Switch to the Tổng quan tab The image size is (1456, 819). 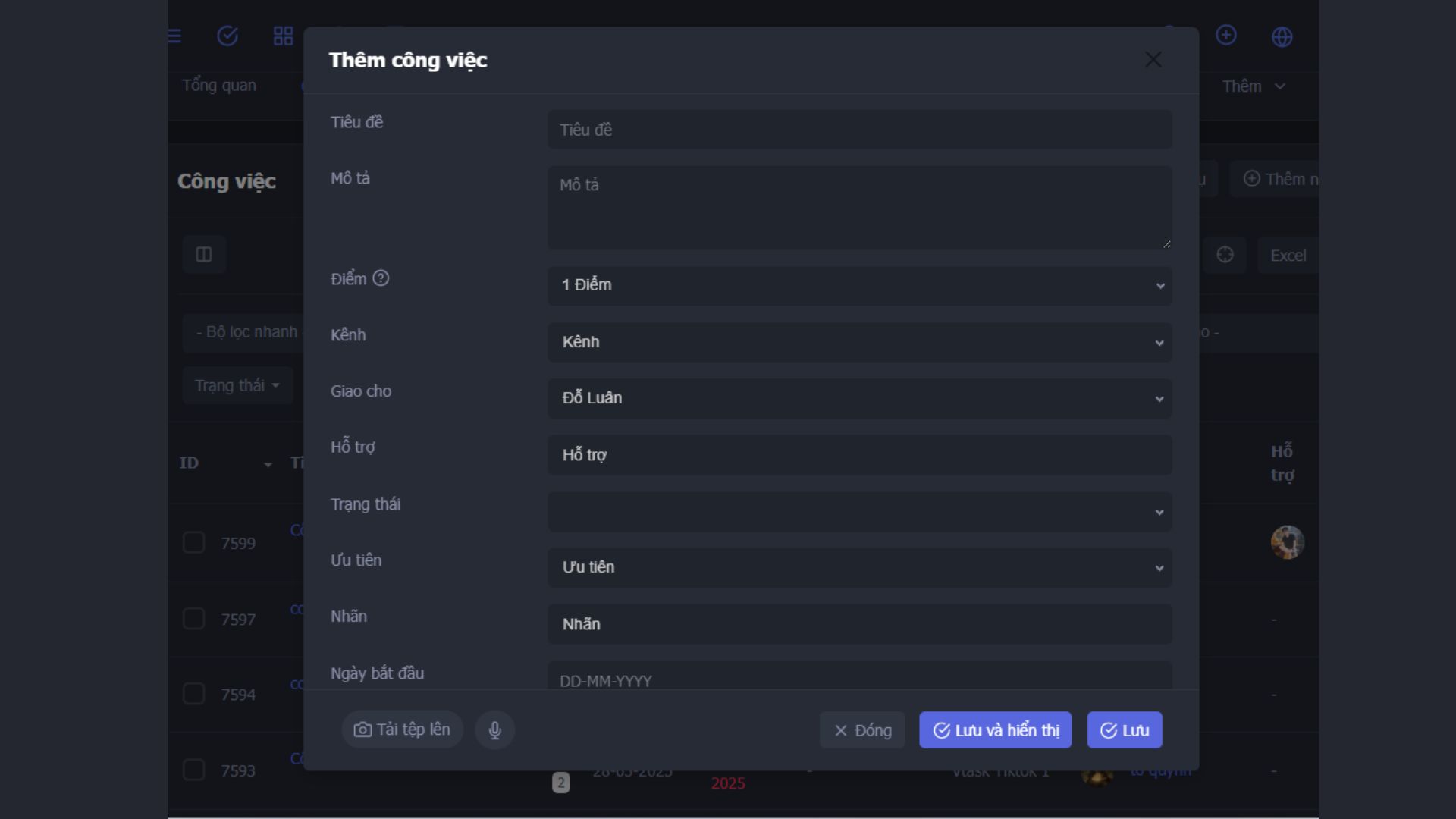(219, 86)
